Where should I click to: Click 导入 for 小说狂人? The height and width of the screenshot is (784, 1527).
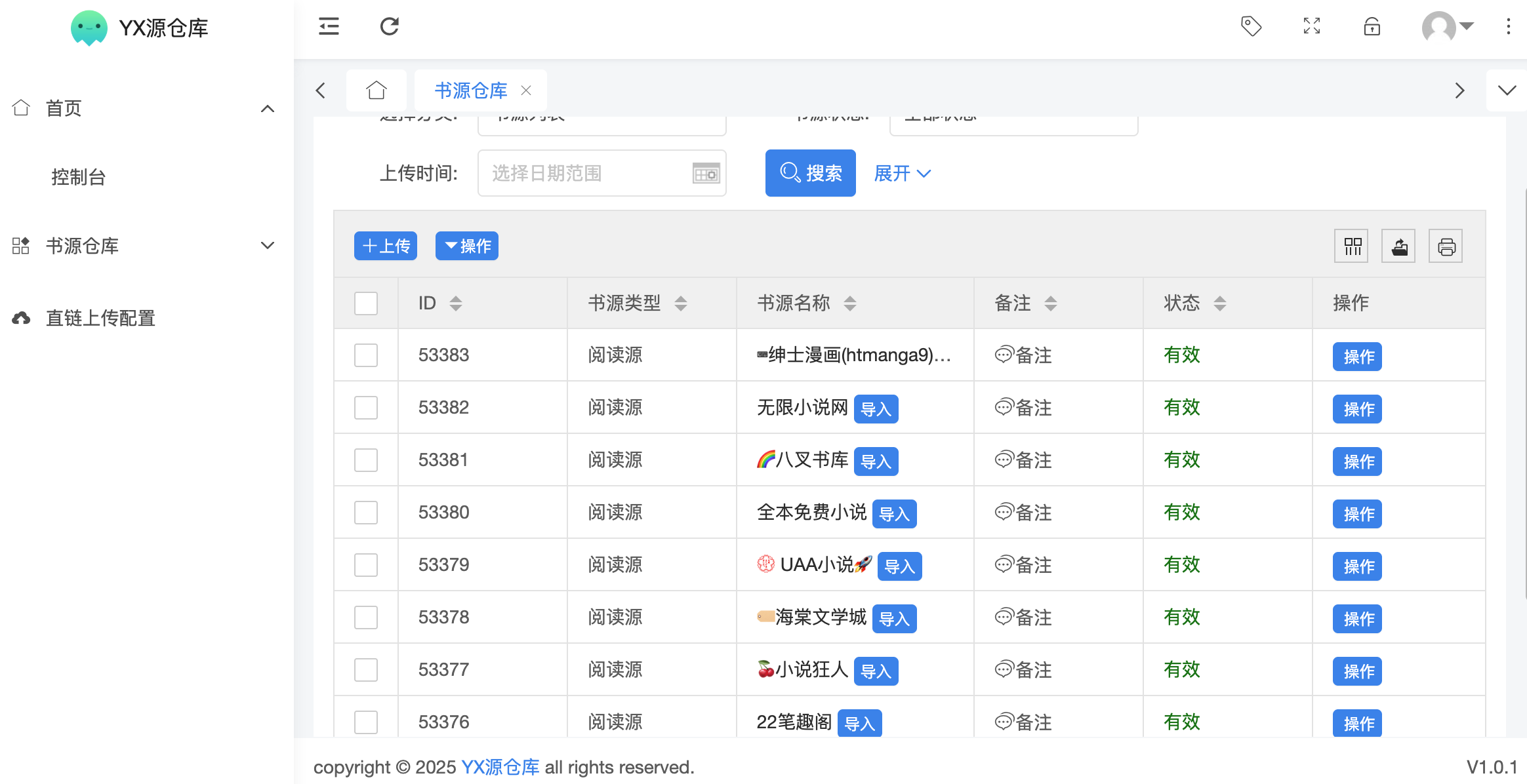coord(876,671)
